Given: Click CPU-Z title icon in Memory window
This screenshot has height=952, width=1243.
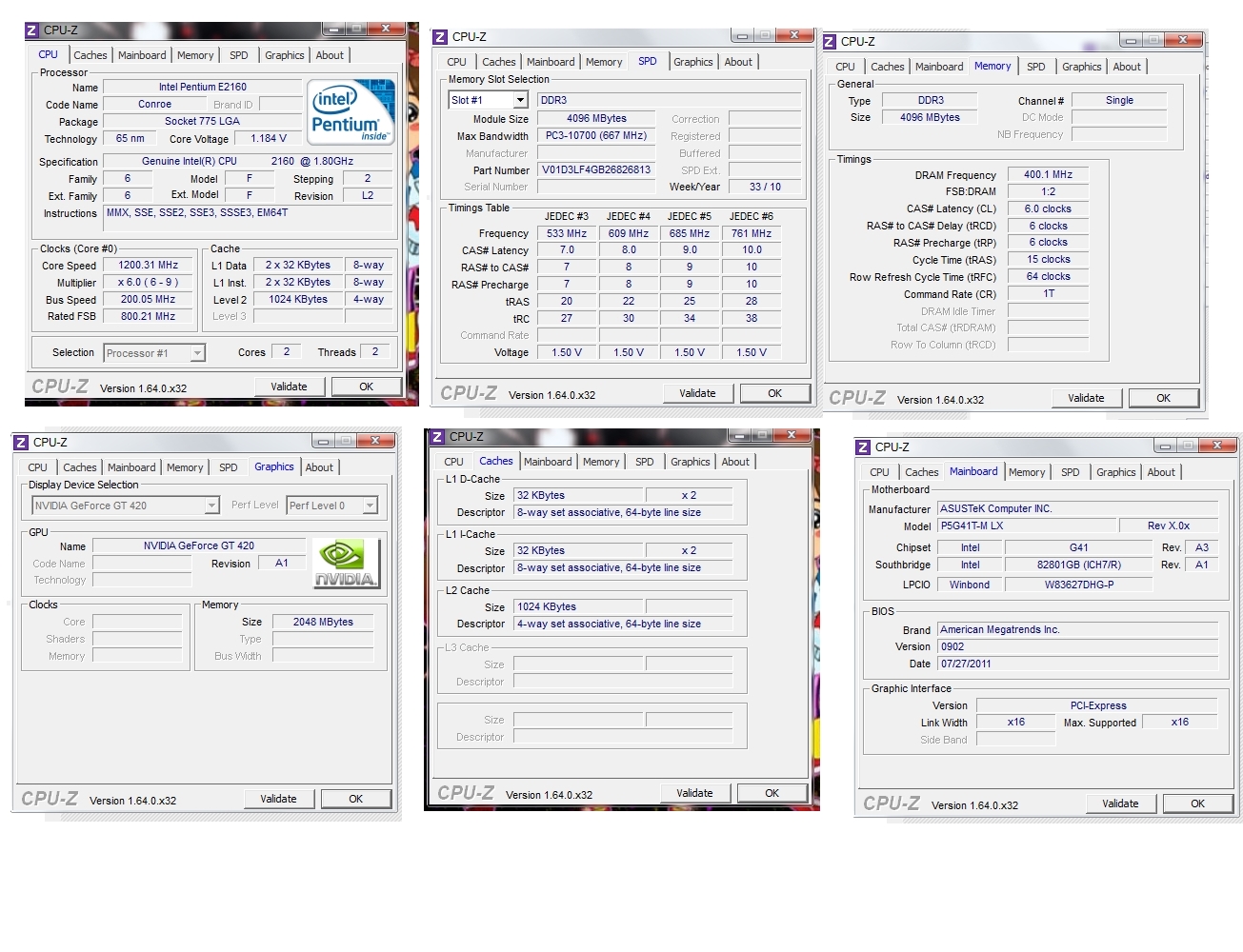Looking at the screenshot, I should point(829,42).
